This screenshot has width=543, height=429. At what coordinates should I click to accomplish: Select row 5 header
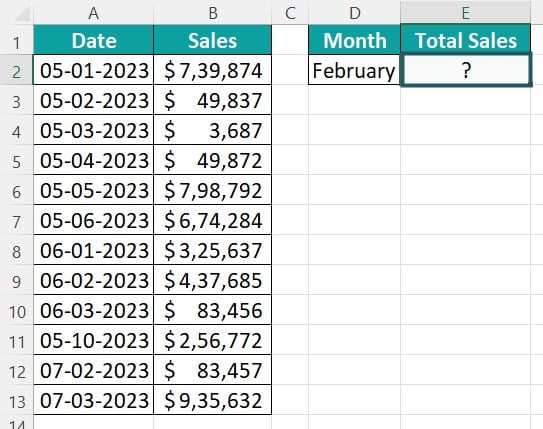click(16, 161)
